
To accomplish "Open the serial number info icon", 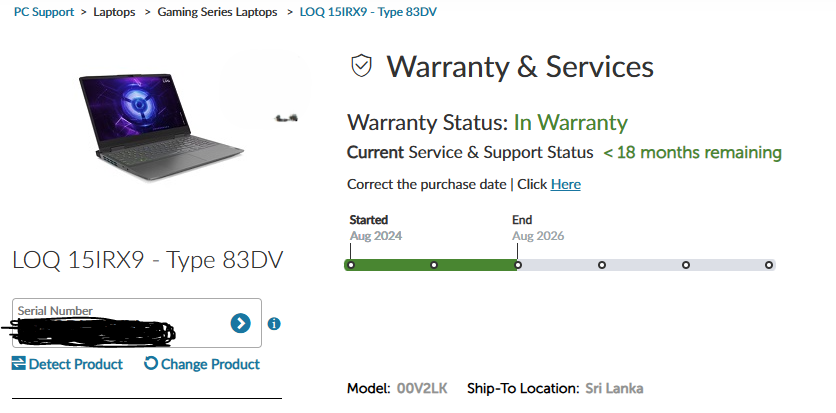I will (x=274, y=323).
